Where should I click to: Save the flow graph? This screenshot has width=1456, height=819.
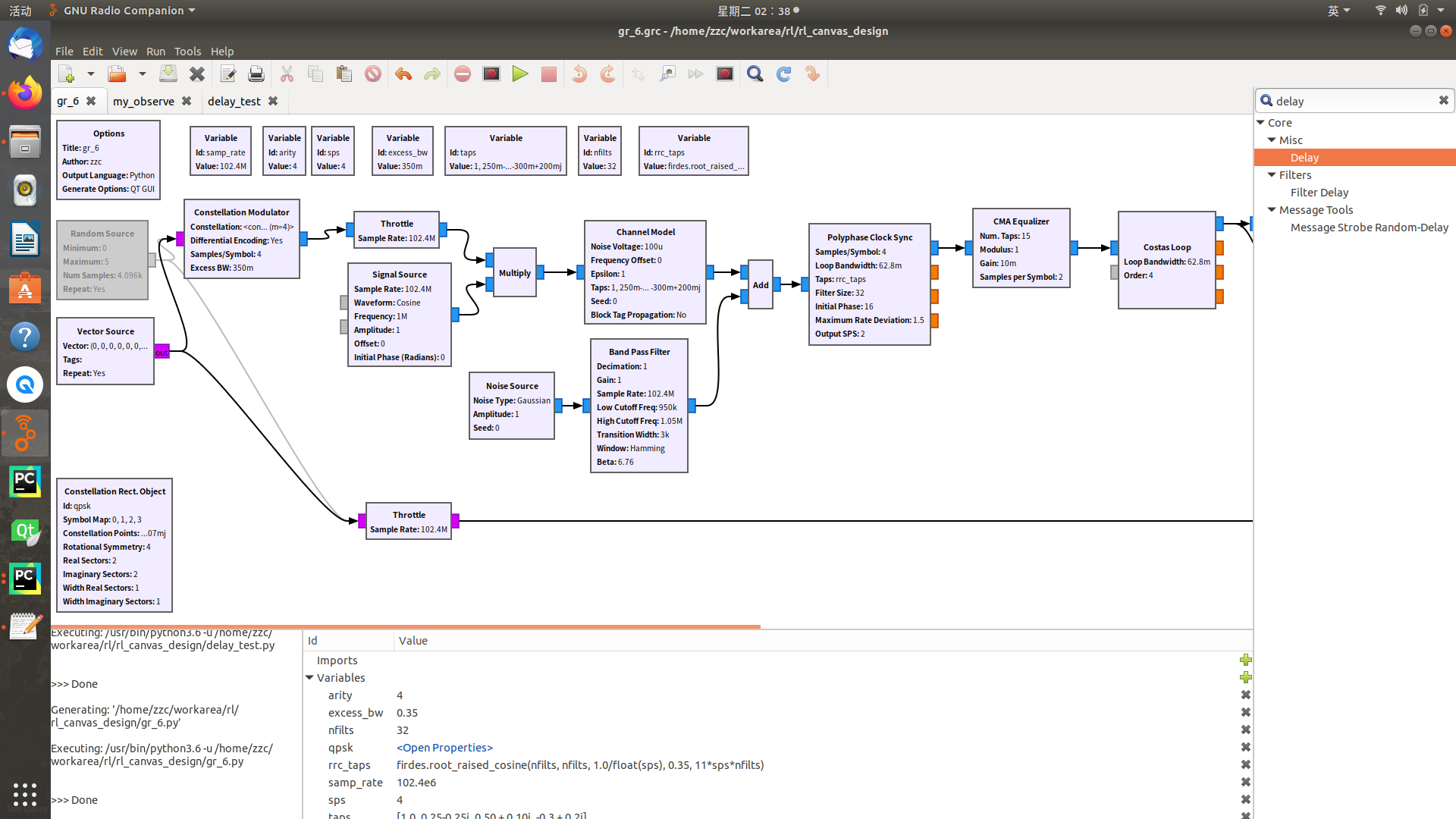[168, 74]
